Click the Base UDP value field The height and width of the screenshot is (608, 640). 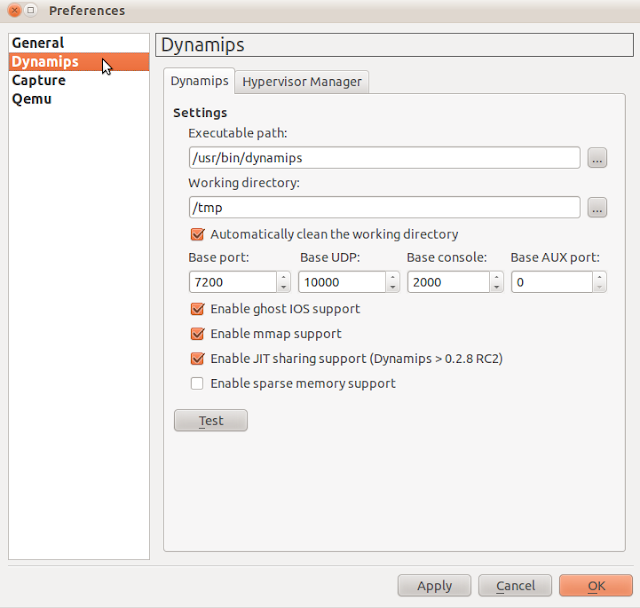[x=342, y=282]
